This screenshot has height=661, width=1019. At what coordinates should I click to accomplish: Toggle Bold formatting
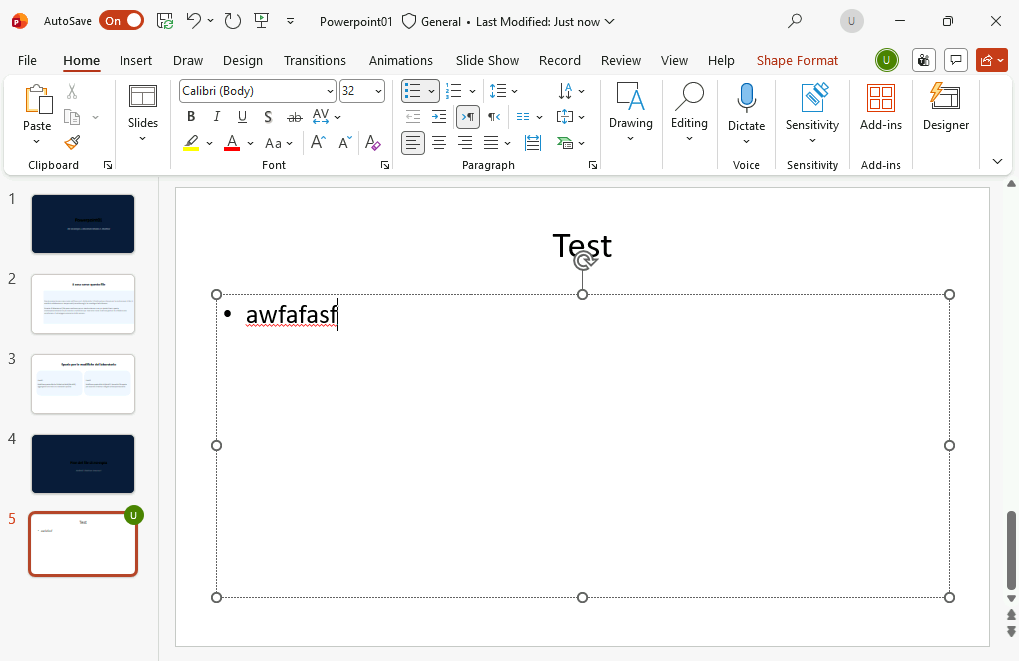pos(191,117)
